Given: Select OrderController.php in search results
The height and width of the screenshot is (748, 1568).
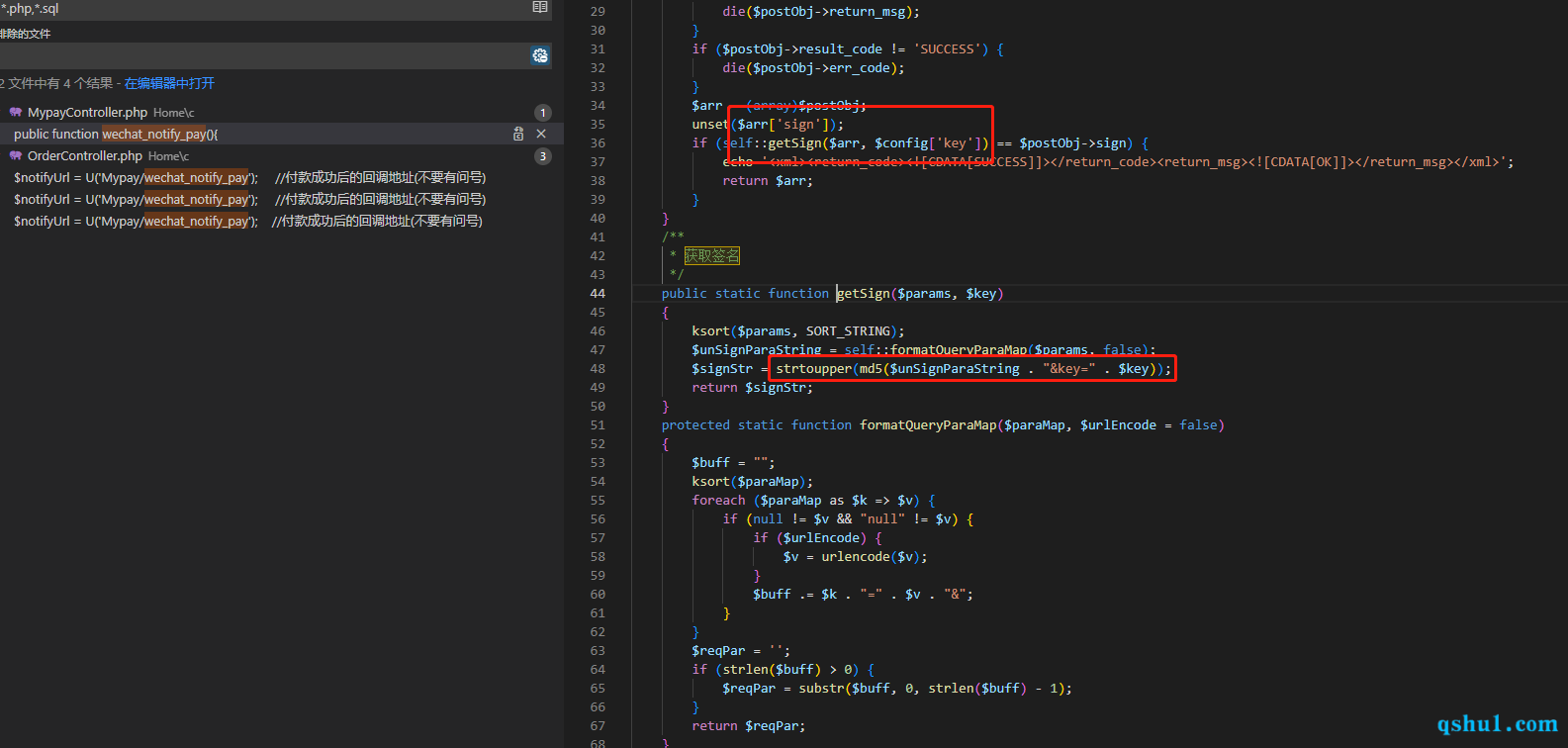Looking at the screenshot, I should (85, 156).
